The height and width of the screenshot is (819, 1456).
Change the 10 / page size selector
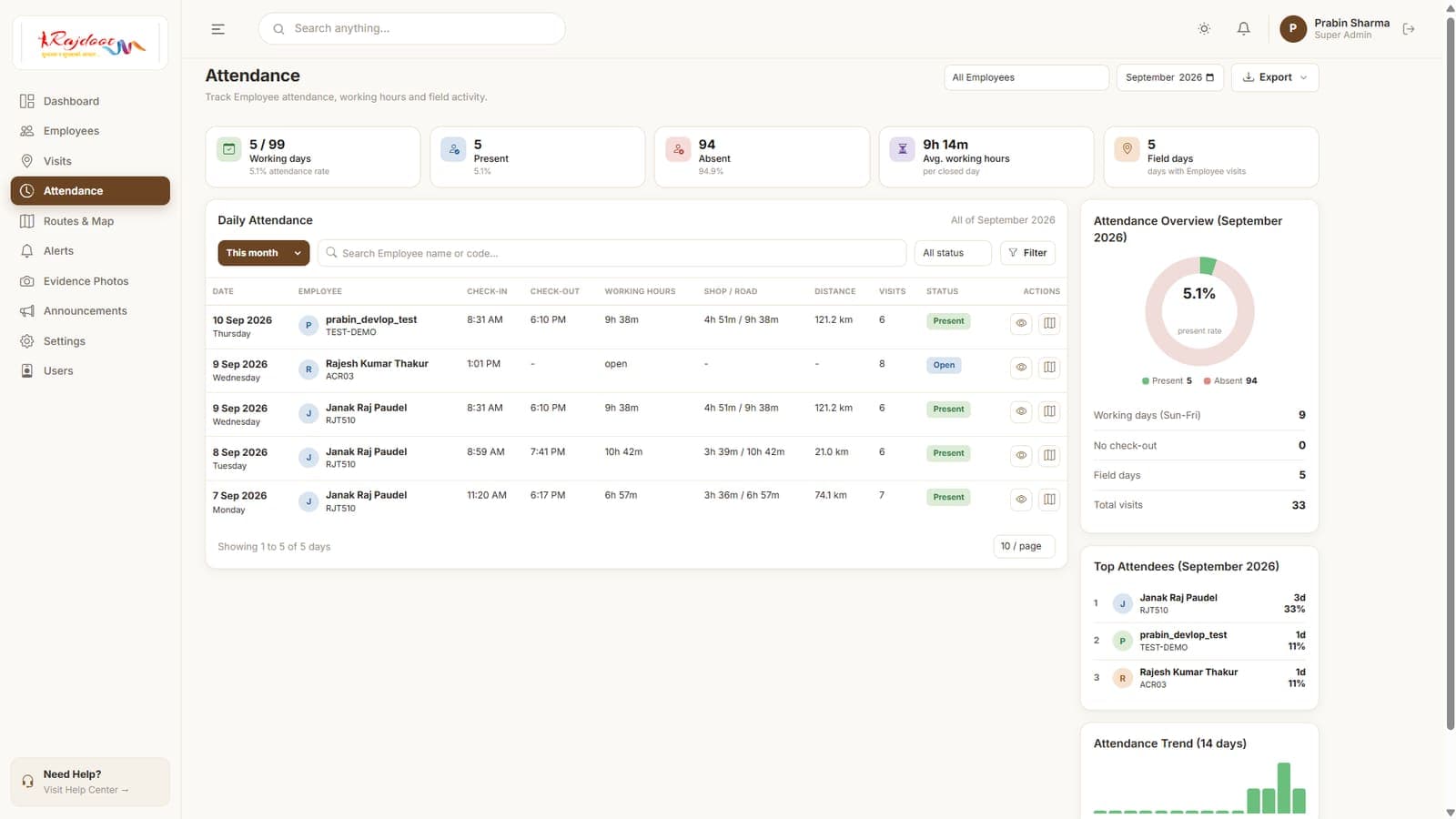1024,546
